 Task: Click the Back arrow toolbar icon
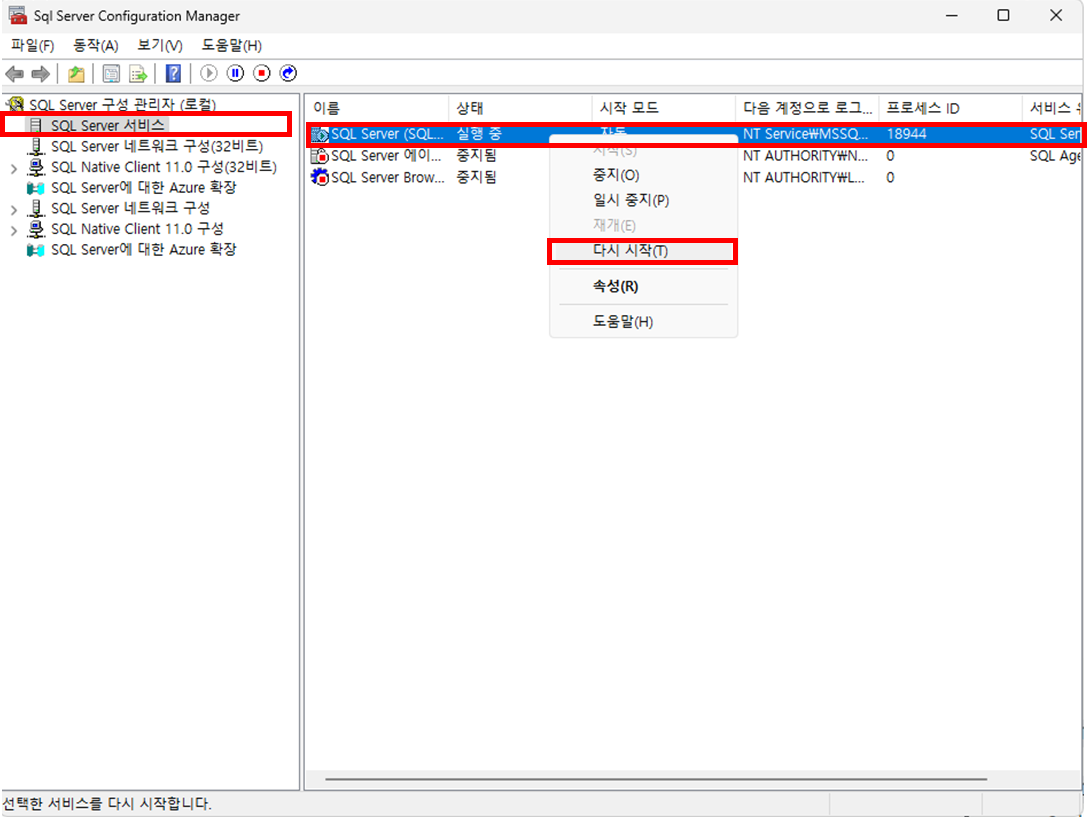[15, 73]
